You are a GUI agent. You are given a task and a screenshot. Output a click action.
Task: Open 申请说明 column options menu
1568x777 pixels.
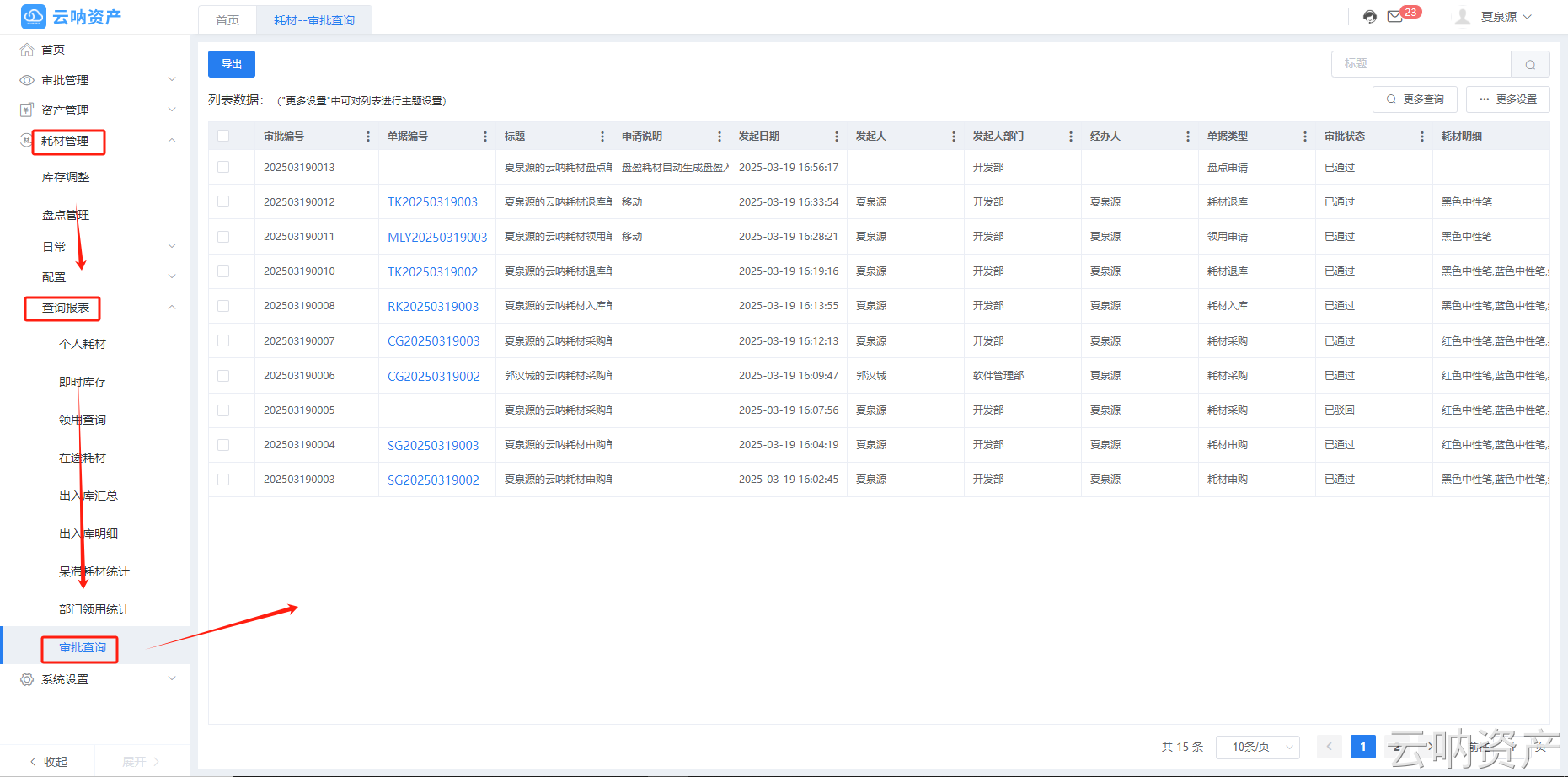point(720,137)
